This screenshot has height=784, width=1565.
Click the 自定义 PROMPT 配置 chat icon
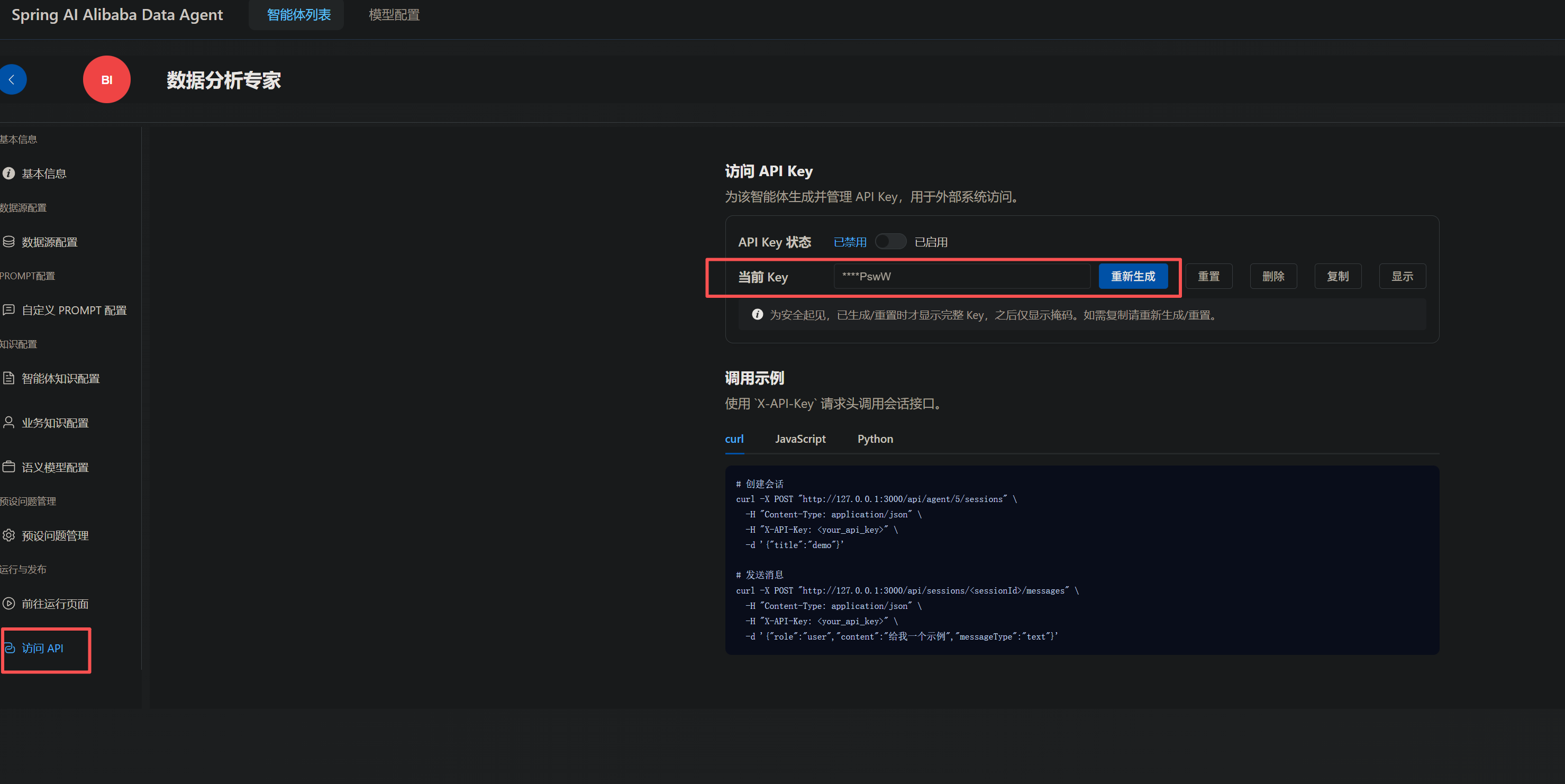point(8,309)
